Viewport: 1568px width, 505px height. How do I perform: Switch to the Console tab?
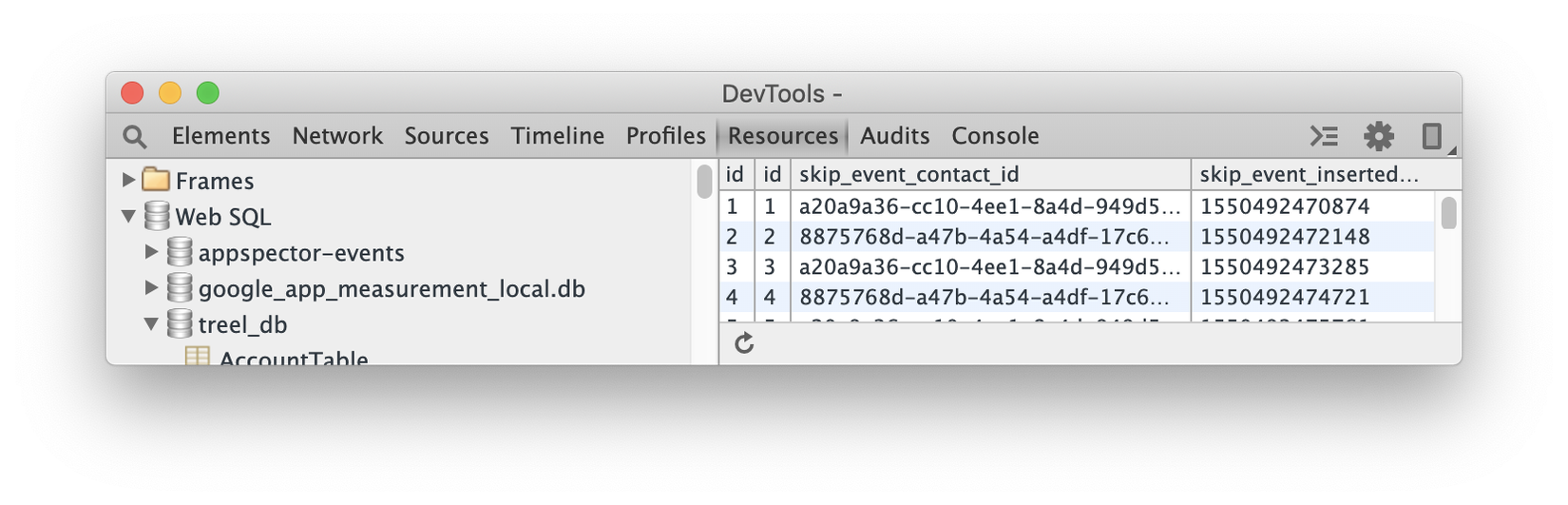[995, 137]
